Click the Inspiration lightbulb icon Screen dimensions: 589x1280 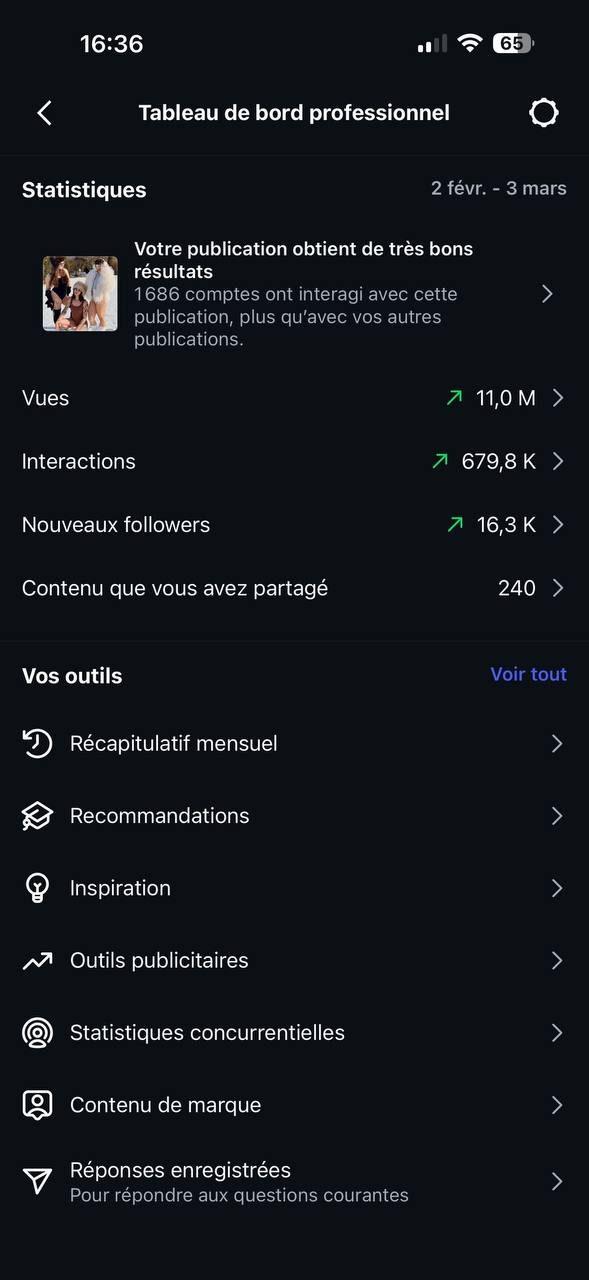click(x=35, y=888)
